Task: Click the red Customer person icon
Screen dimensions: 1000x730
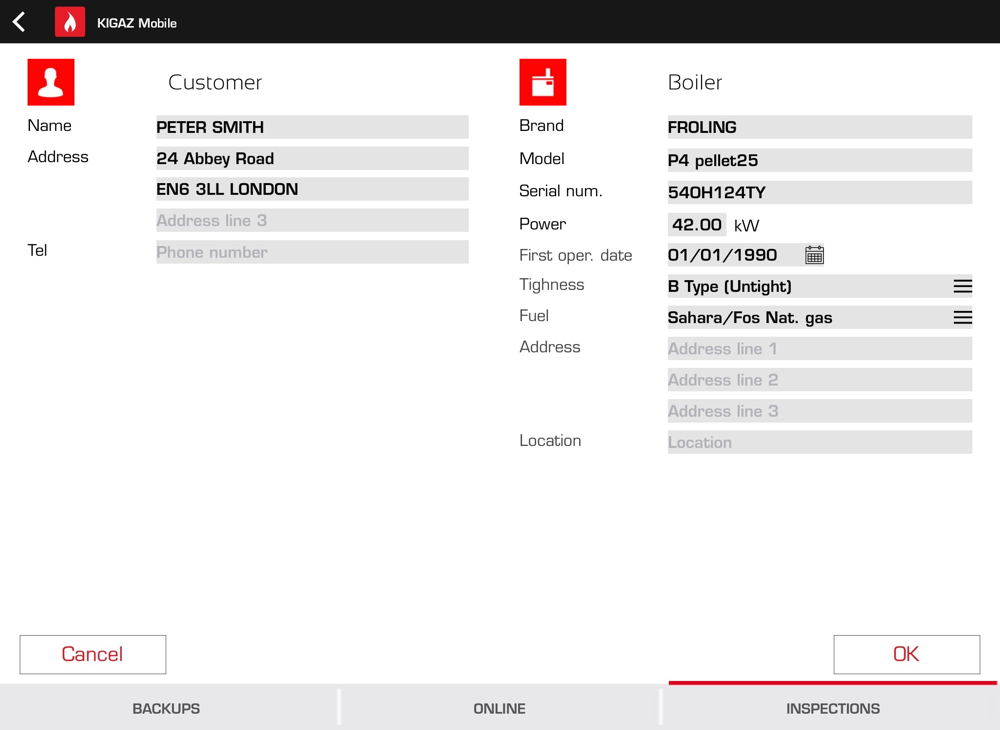Action: (51, 82)
